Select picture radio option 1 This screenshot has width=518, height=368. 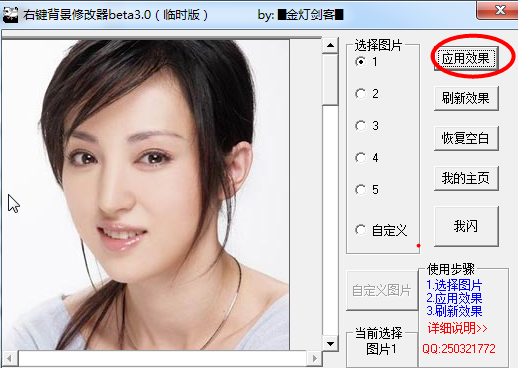[367, 62]
